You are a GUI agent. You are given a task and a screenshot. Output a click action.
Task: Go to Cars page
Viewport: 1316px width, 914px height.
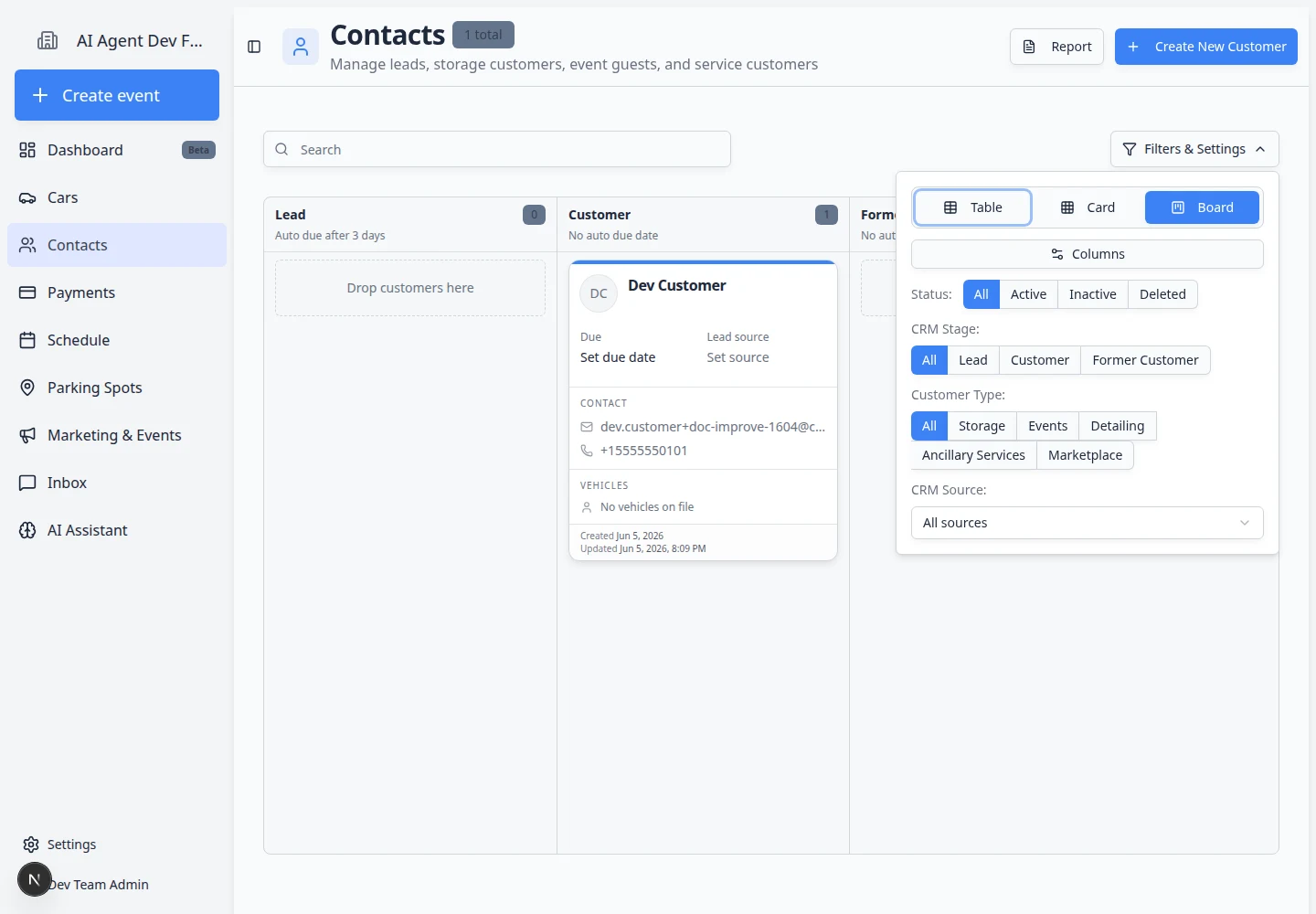coord(117,197)
